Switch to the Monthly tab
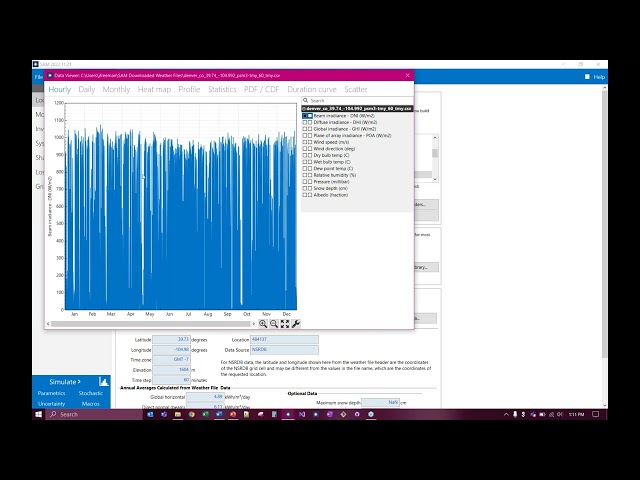The width and height of the screenshot is (640, 480). [116, 89]
